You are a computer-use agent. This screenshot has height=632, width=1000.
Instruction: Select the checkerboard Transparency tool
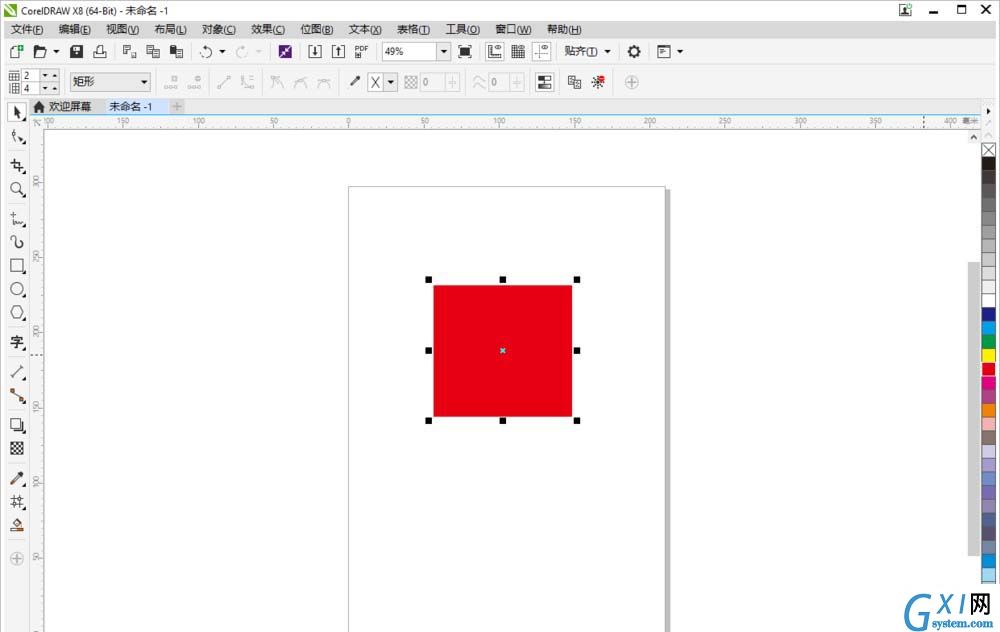tap(17, 449)
